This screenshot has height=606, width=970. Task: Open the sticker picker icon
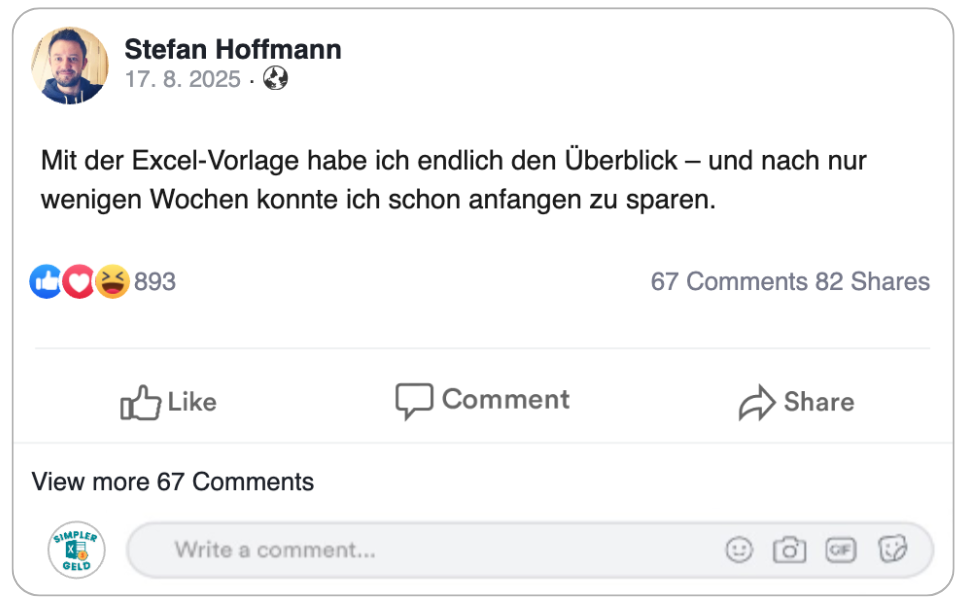click(x=892, y=549)
